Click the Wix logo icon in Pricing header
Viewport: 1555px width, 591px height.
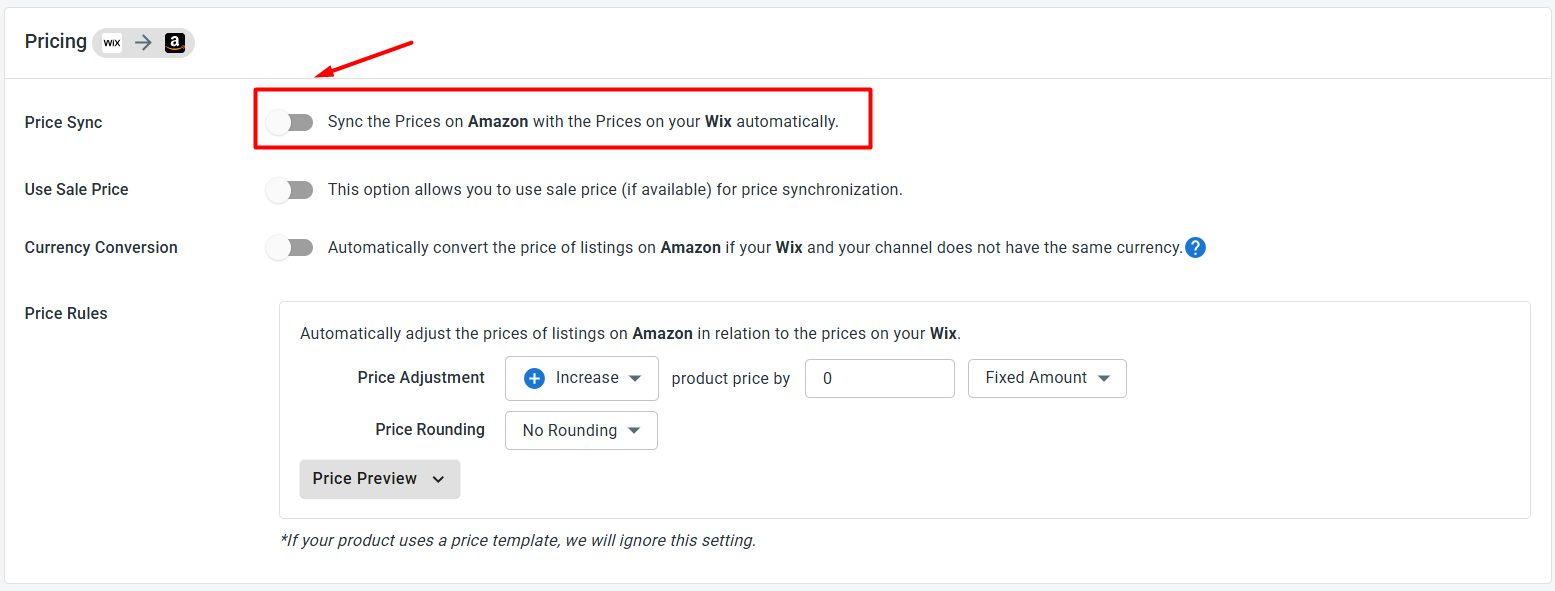tap(112, 43)
